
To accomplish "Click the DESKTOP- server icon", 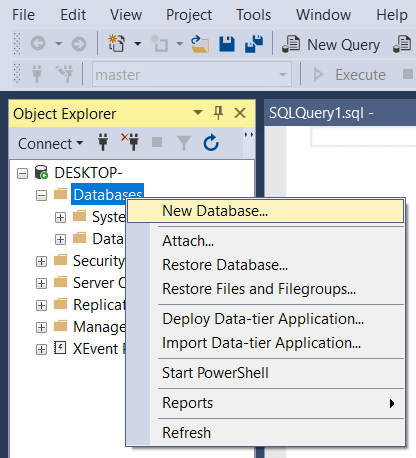I will [42, 172].
